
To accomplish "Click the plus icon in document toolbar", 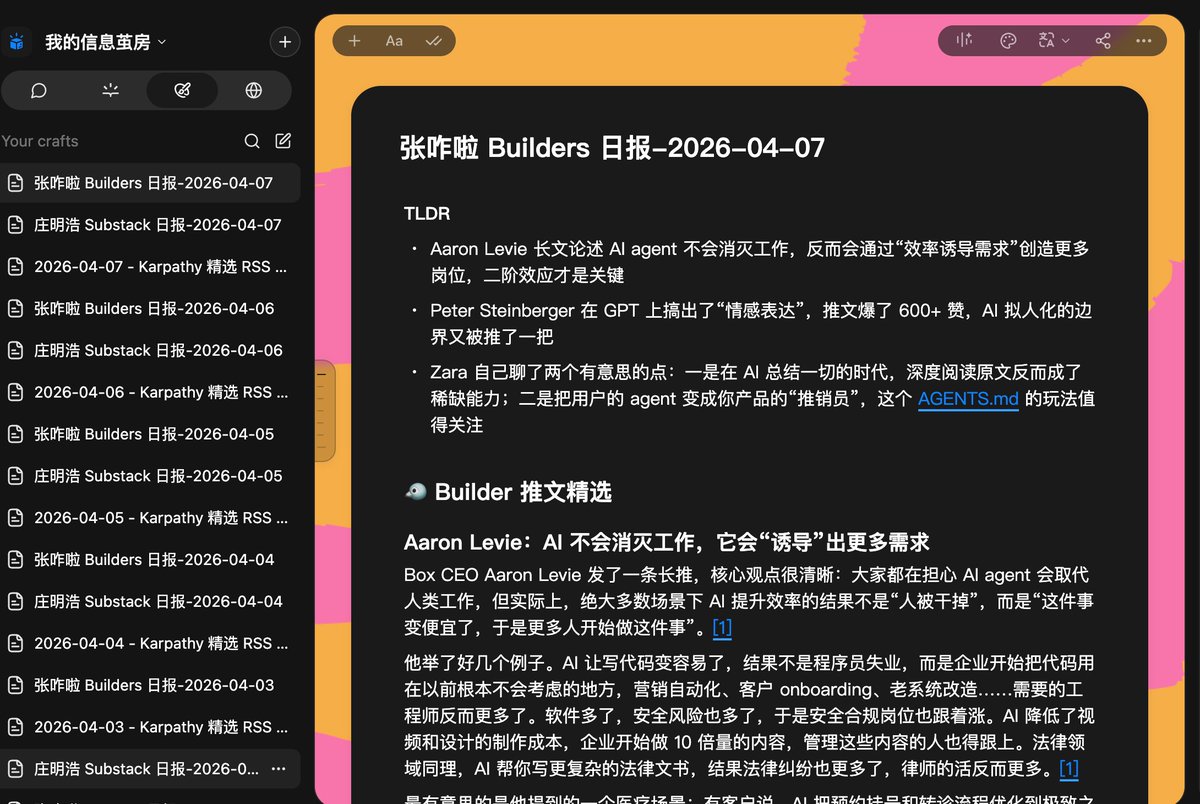I will [x=354, y=41].
